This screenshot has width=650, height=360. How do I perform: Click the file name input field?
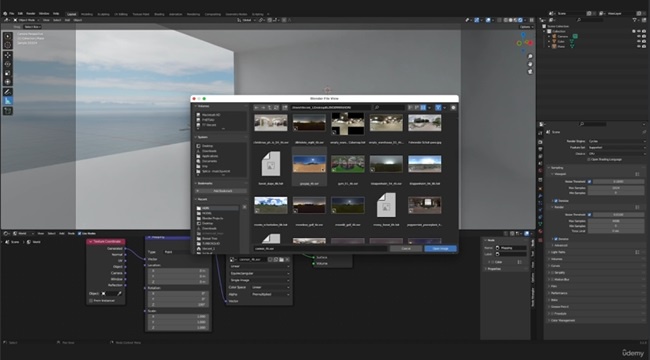(320, 248)
